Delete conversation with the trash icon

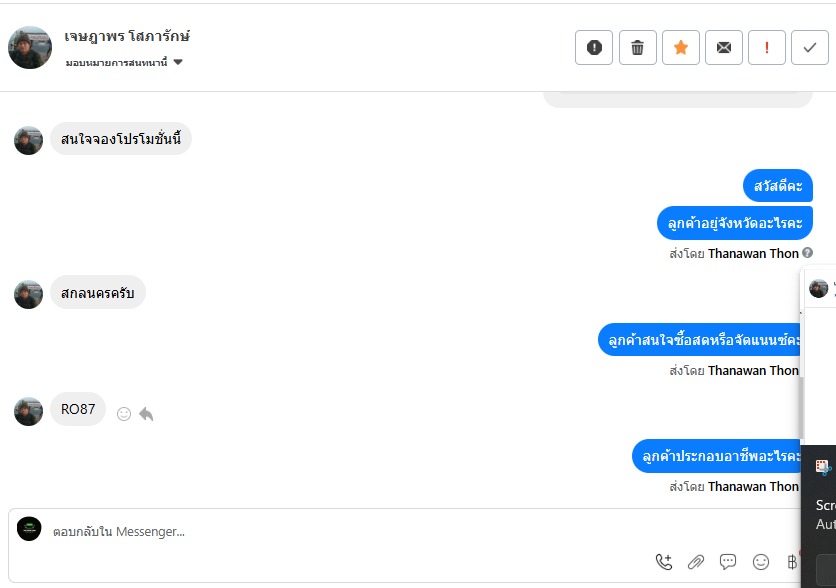pyautogui.click(x=638, y=47)
